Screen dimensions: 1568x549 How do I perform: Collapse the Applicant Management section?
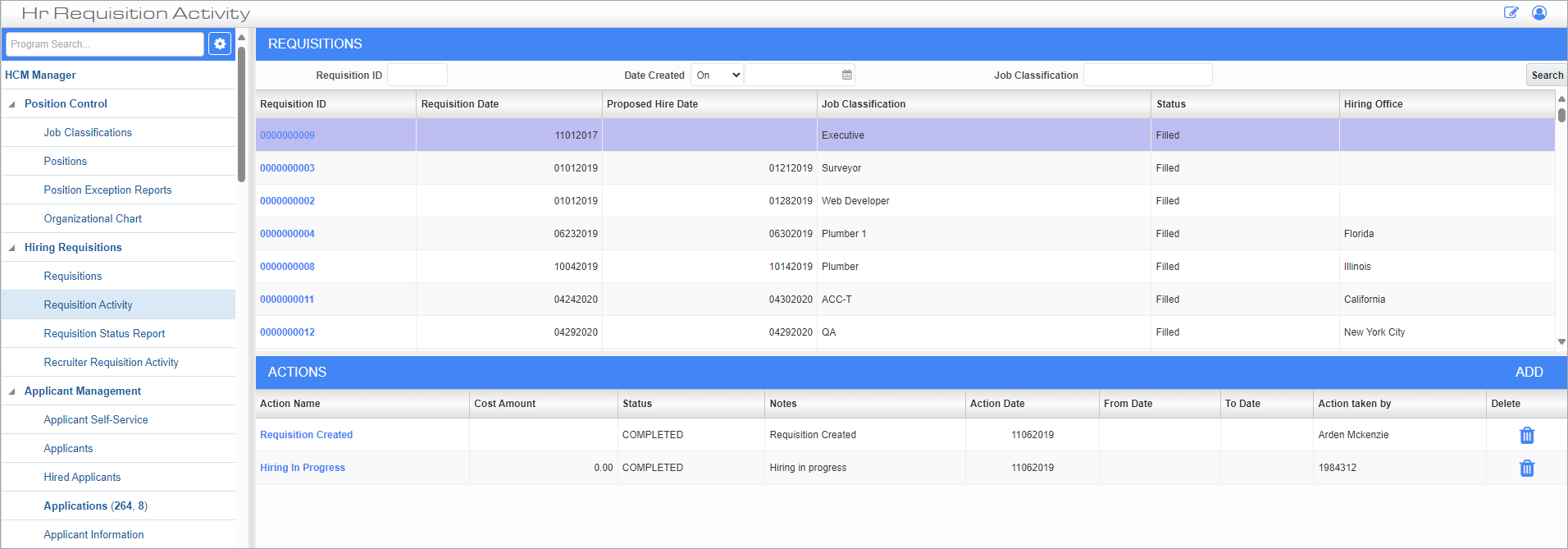tap(12, 391)
